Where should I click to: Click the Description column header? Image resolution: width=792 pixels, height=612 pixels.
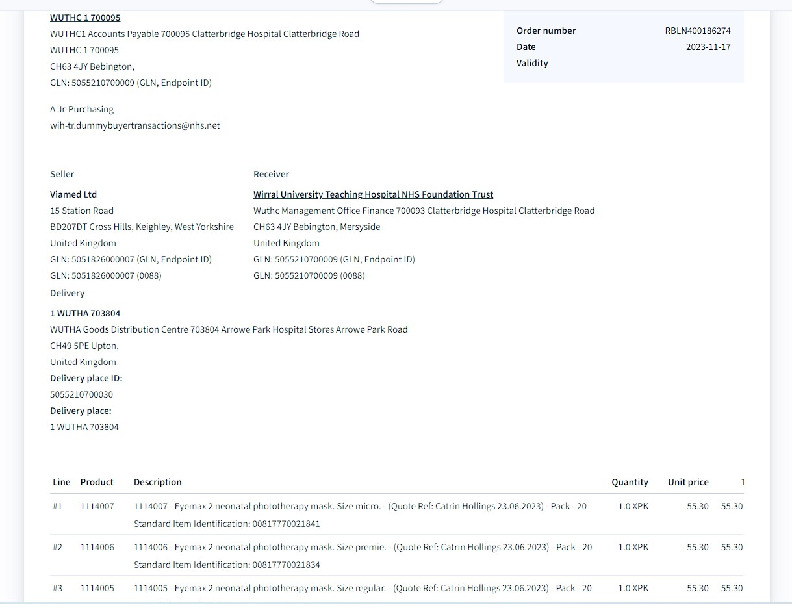click(x=157, y=482)
